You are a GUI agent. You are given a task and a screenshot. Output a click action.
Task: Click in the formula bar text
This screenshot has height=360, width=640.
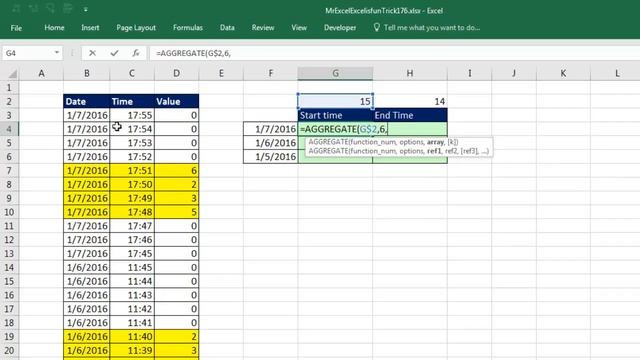click(193, 53)
